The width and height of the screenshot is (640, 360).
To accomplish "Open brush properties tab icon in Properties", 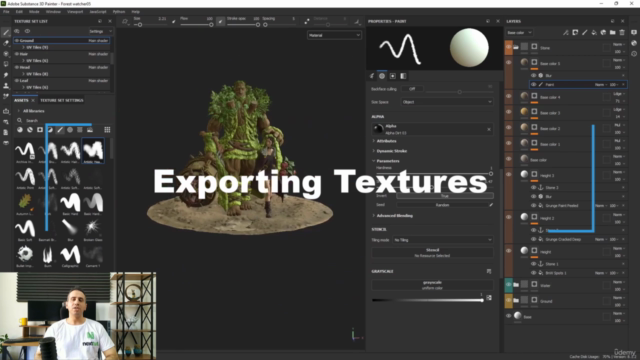I will [372, 76].
